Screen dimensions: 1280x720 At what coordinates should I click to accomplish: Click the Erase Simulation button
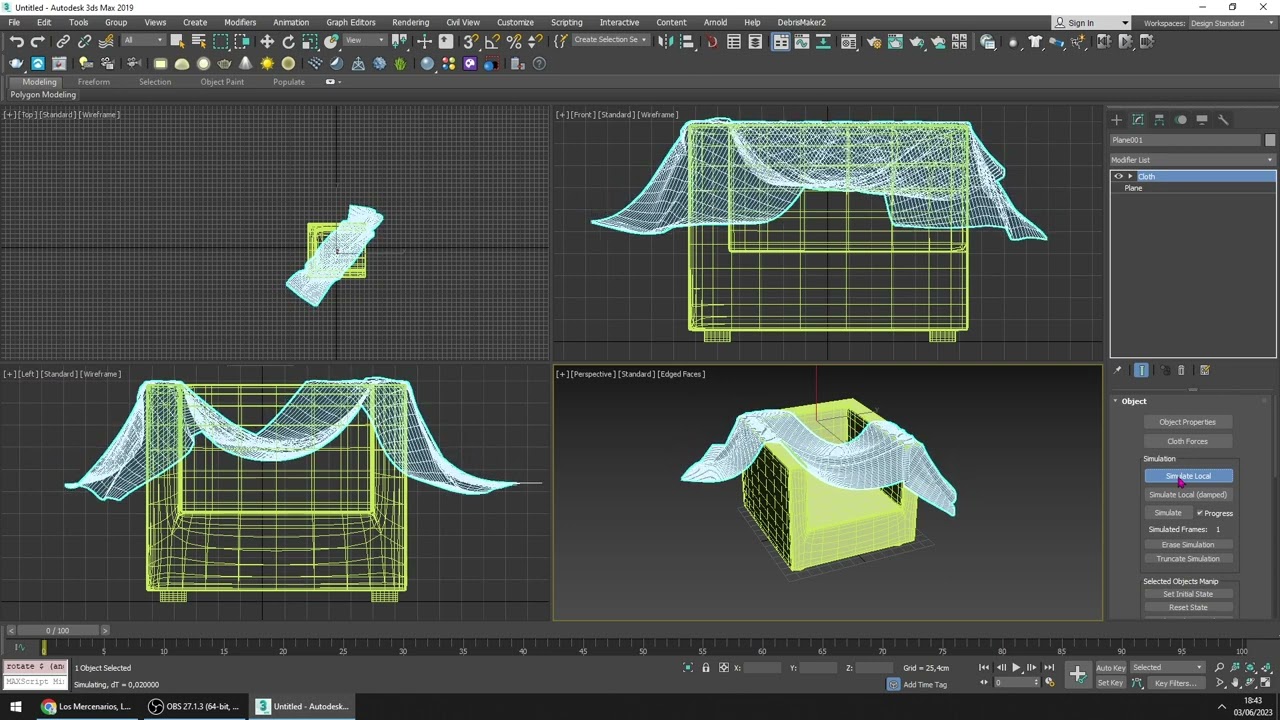(1188, 545)
